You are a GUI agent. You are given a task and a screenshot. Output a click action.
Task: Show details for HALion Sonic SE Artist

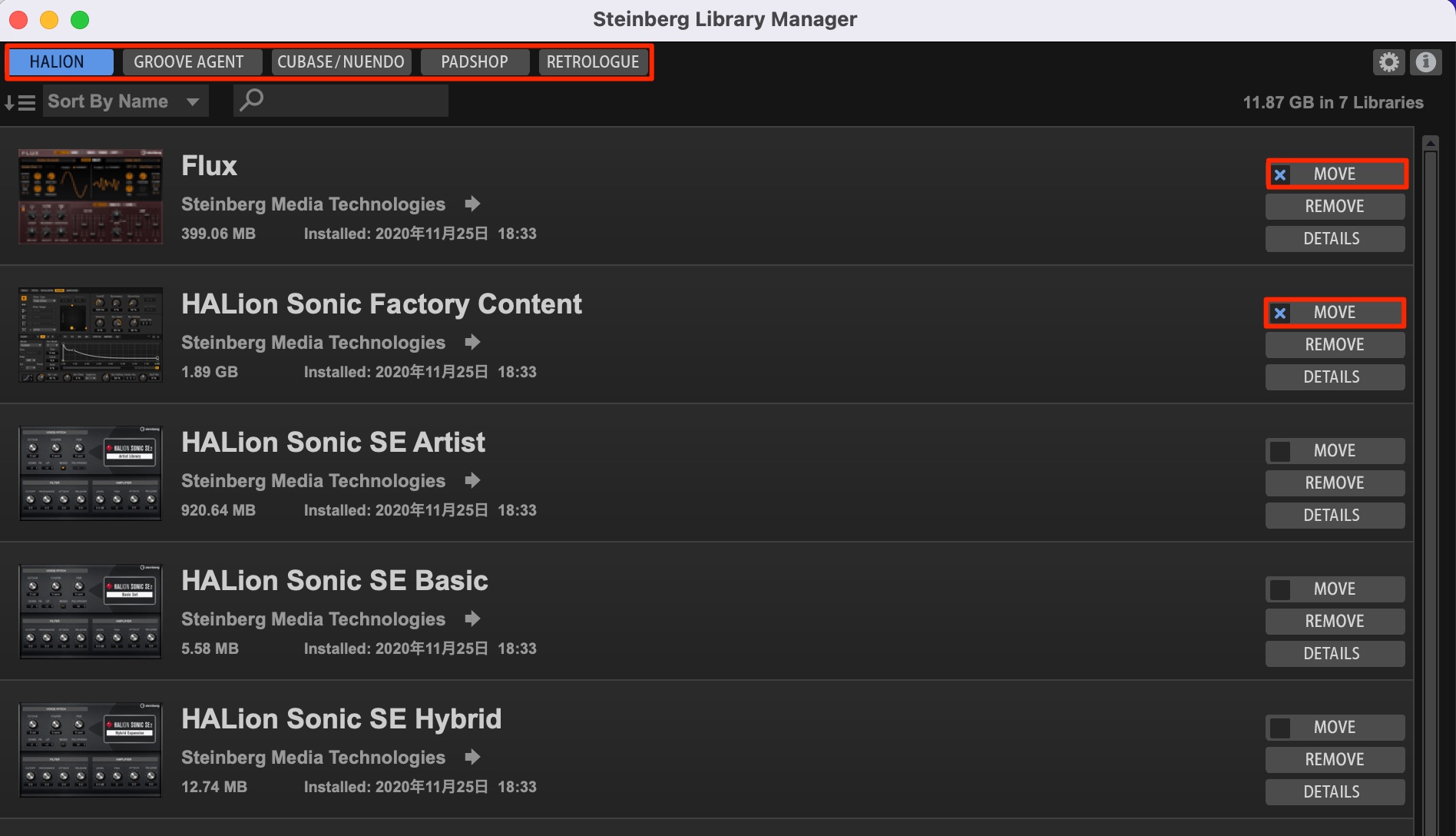pos(1335,516)
